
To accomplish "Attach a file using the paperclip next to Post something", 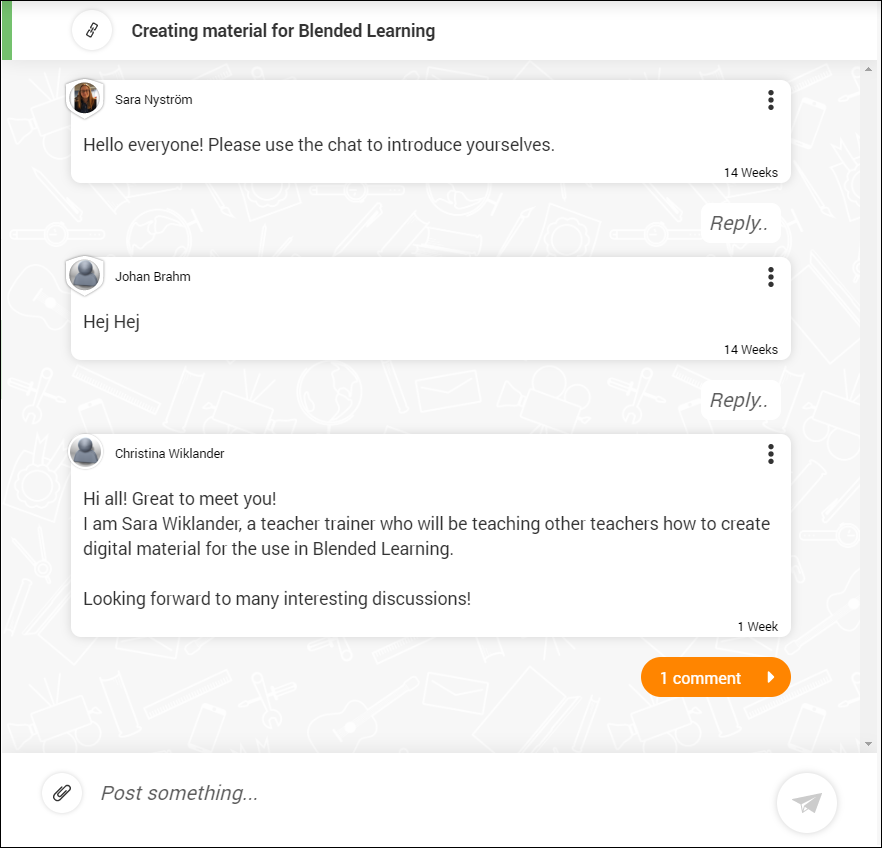I will pos(62,793).
